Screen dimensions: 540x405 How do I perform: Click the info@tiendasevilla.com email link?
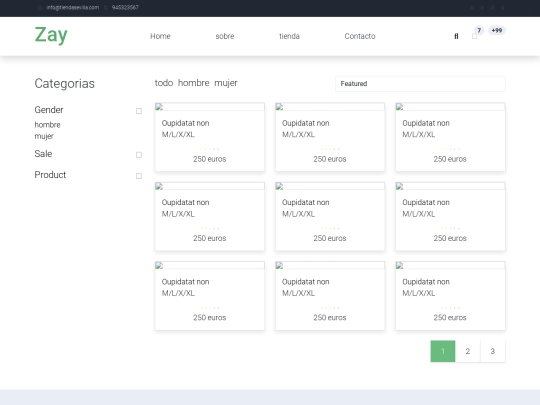[72, 8]
